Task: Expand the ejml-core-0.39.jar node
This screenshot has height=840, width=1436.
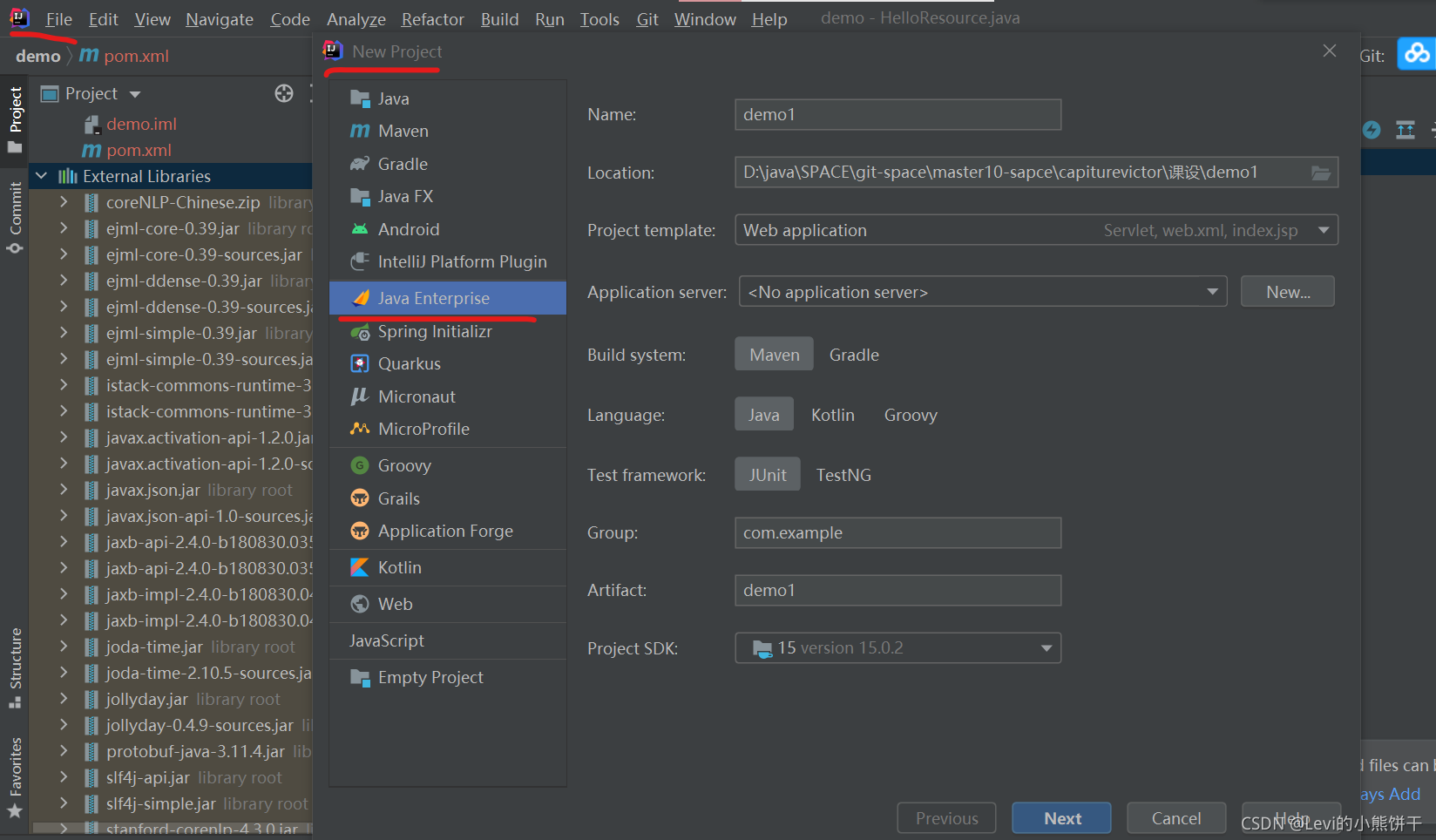Action: click(64, 228)
